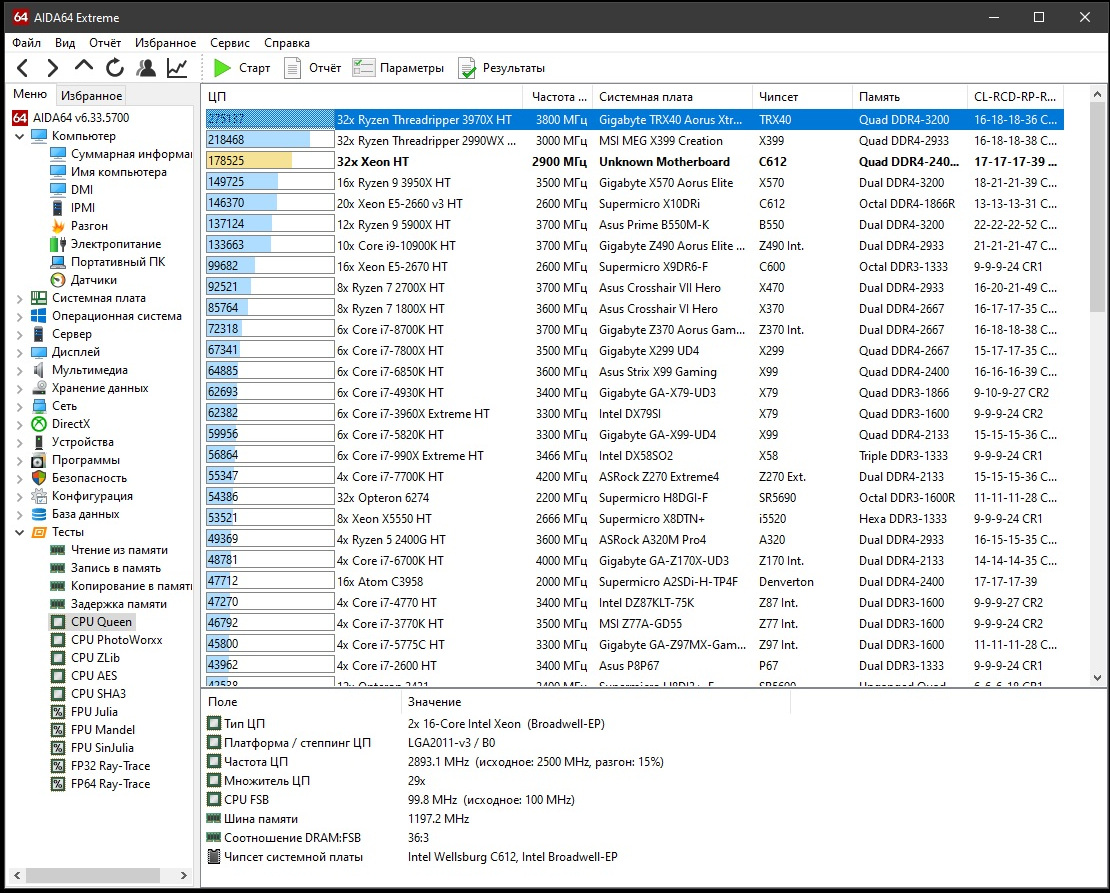Sort by Память column header
This screenshot has height=893, width=1110.
tap(909, 97)
